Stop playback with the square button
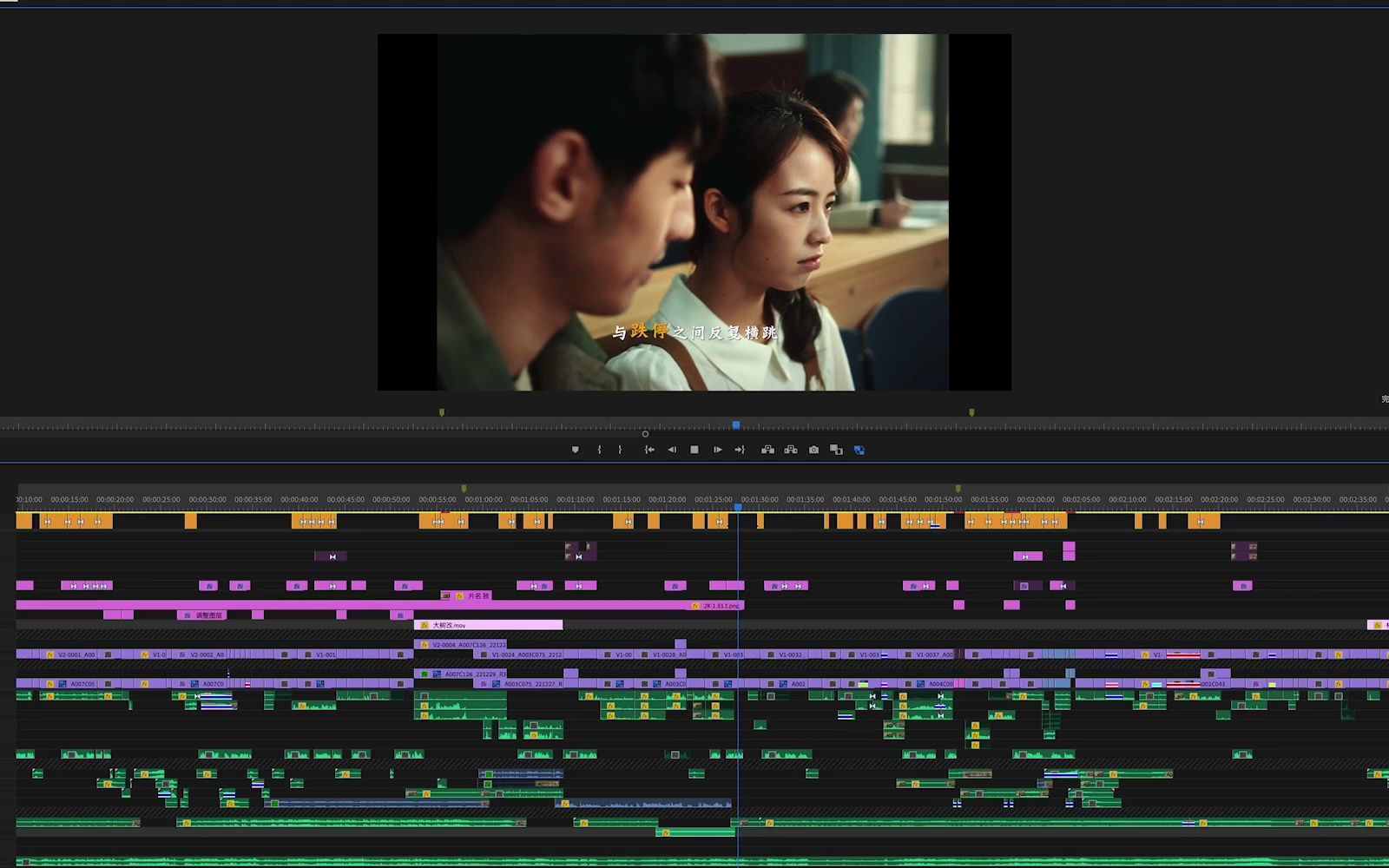Viewport: 1389px width, 868px height. 694,450
